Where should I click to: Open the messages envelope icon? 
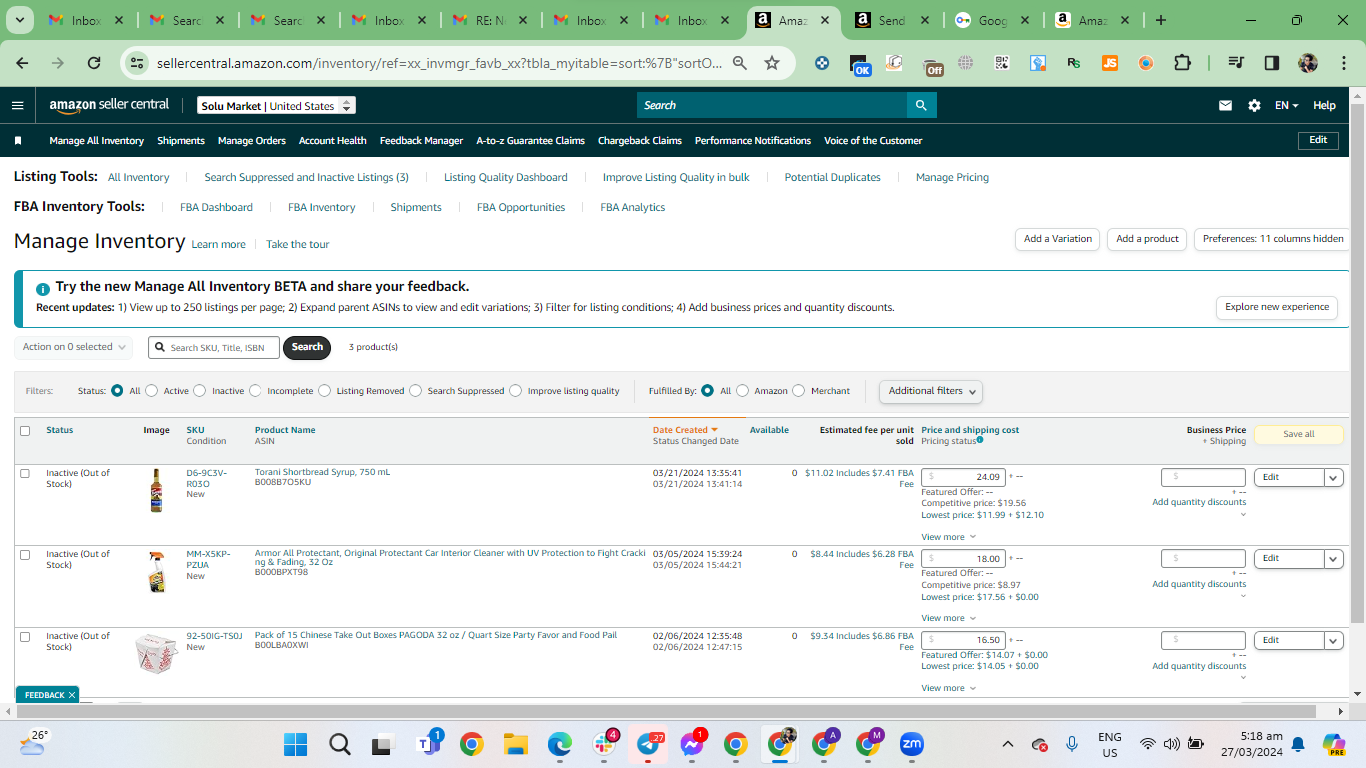[x=1225, y=105]
